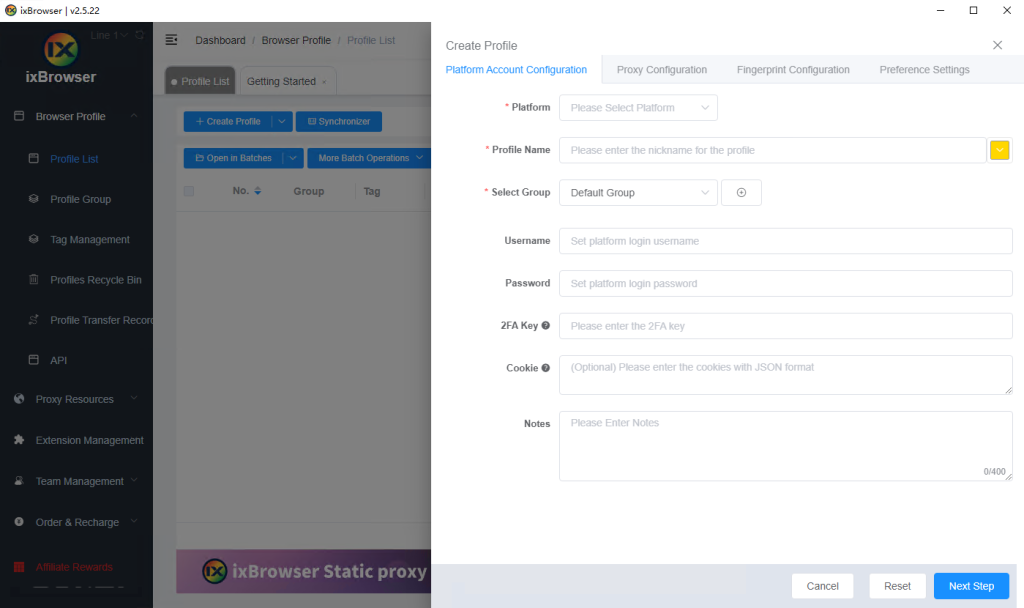Select the Getting Started page tab
Viewport: 1024px width, 608px height.
tap(287, 81)
